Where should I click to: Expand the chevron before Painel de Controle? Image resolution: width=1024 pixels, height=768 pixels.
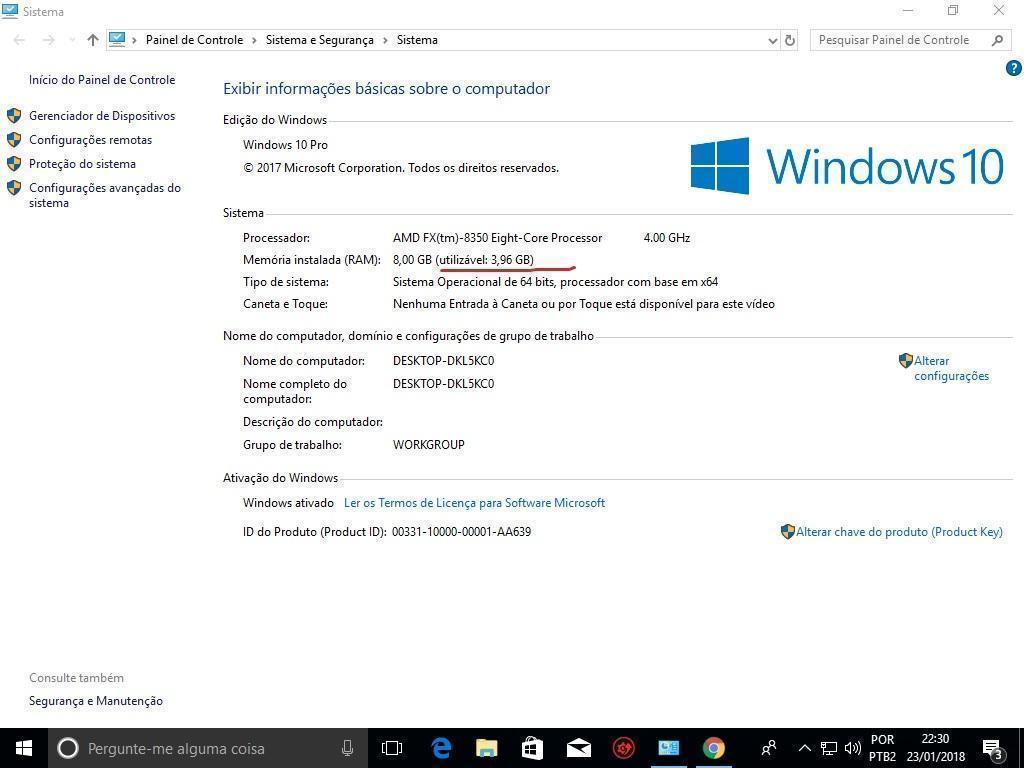coord(134,40)
